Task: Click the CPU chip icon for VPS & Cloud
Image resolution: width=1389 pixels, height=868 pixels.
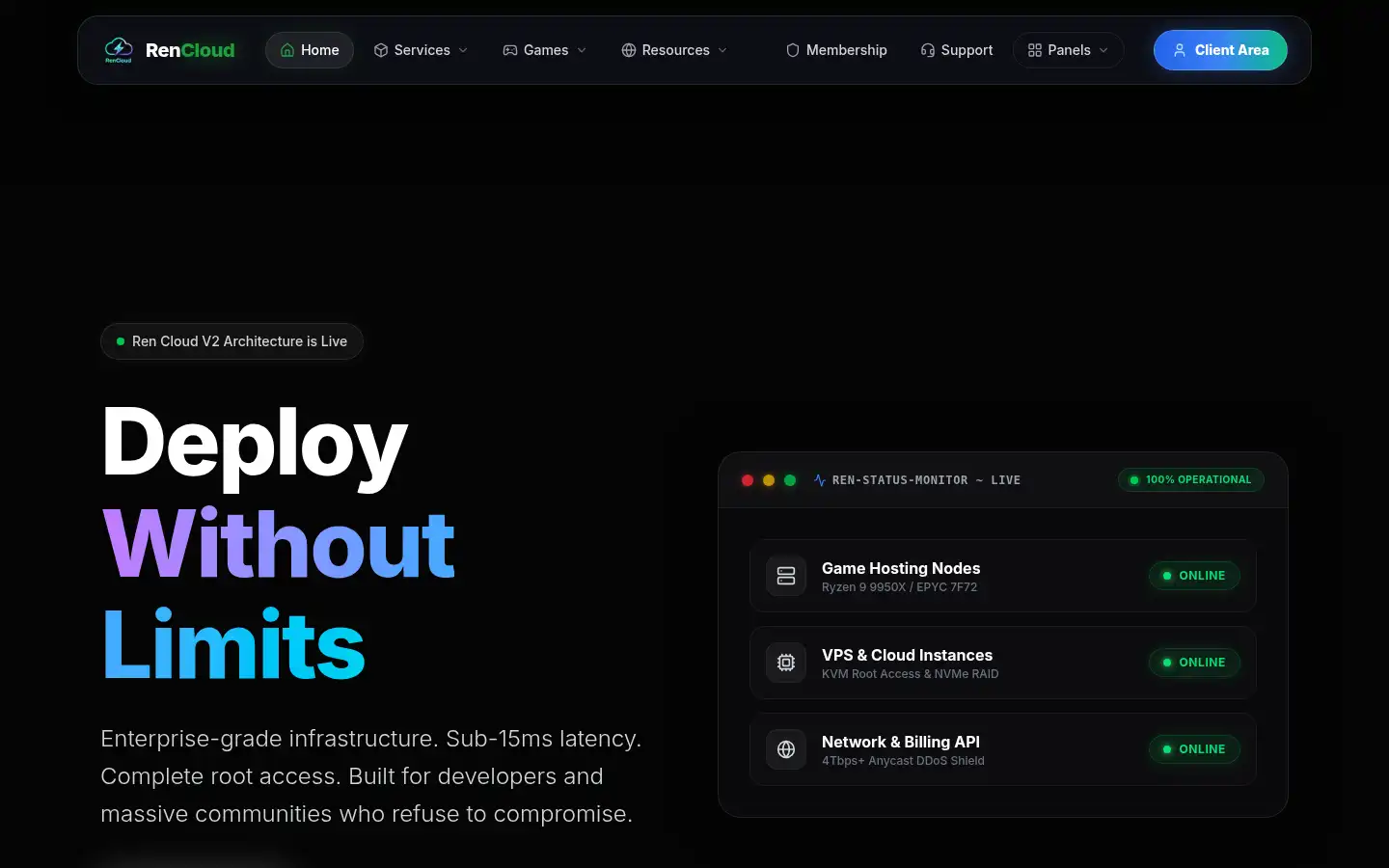Action: pos(786,663)
